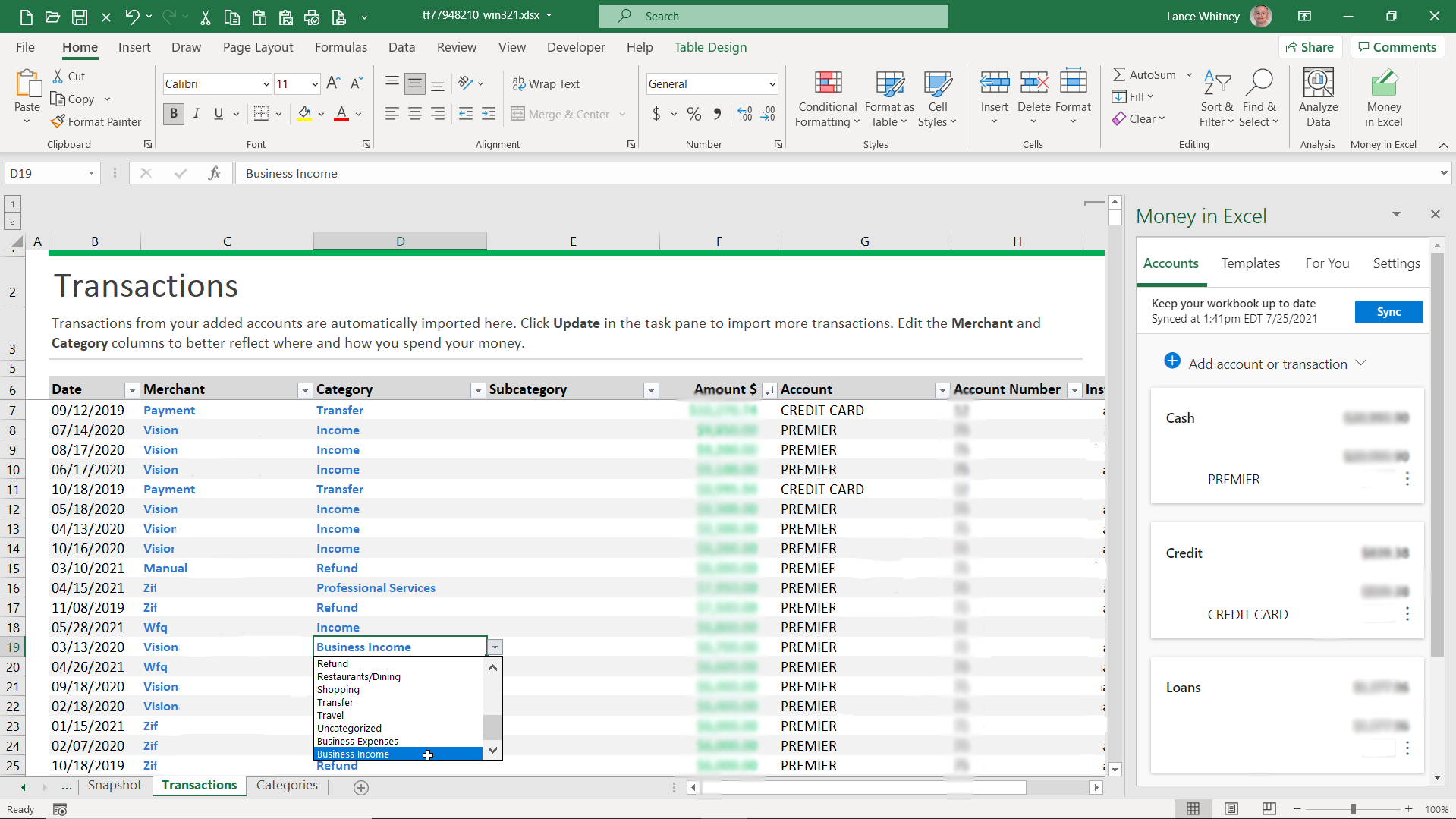Viewport: 1456px width, 819px height.
Task: Click Center horizontal alignment icon
Action: [x=415, y=114]
